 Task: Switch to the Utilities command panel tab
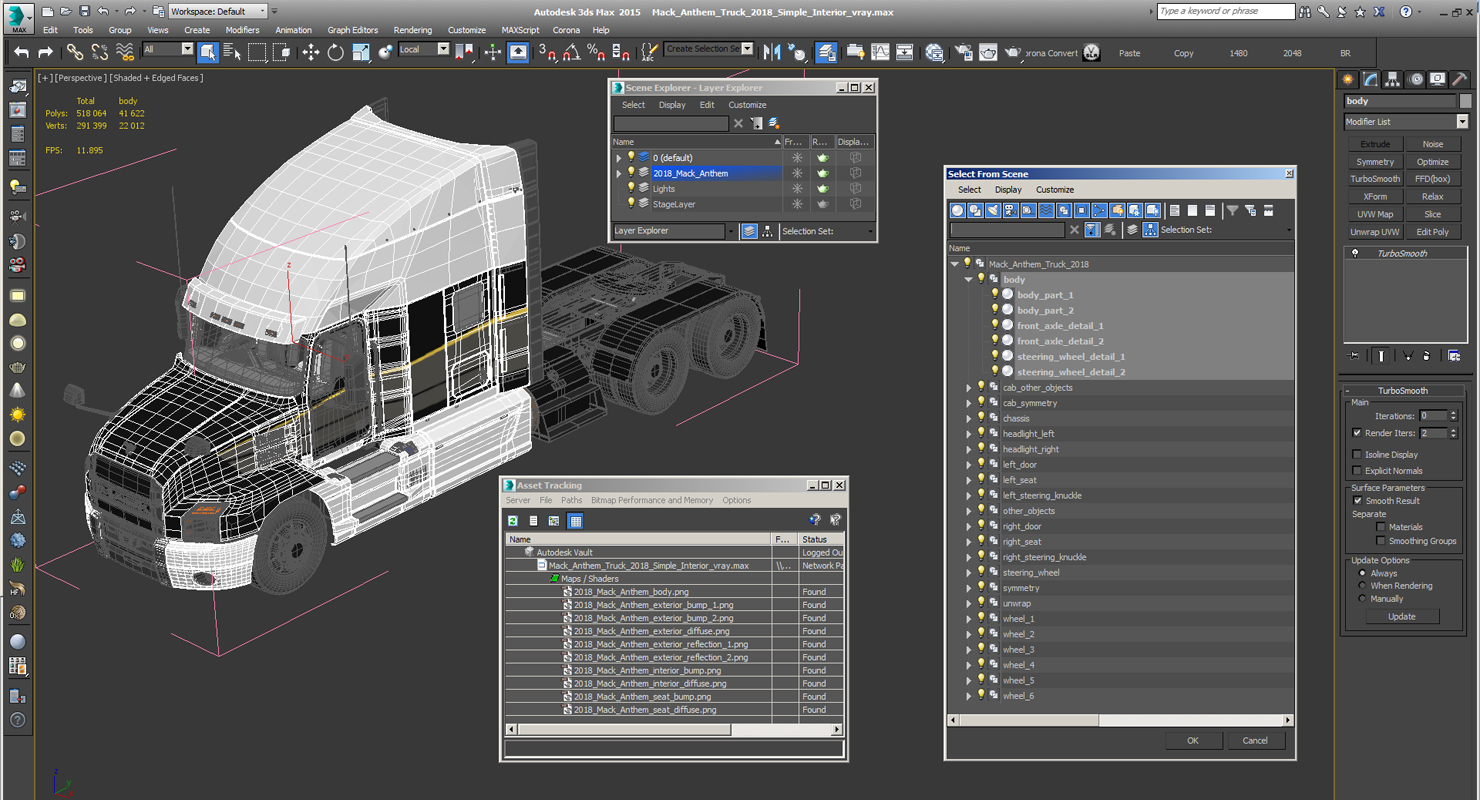point(1460,80)
